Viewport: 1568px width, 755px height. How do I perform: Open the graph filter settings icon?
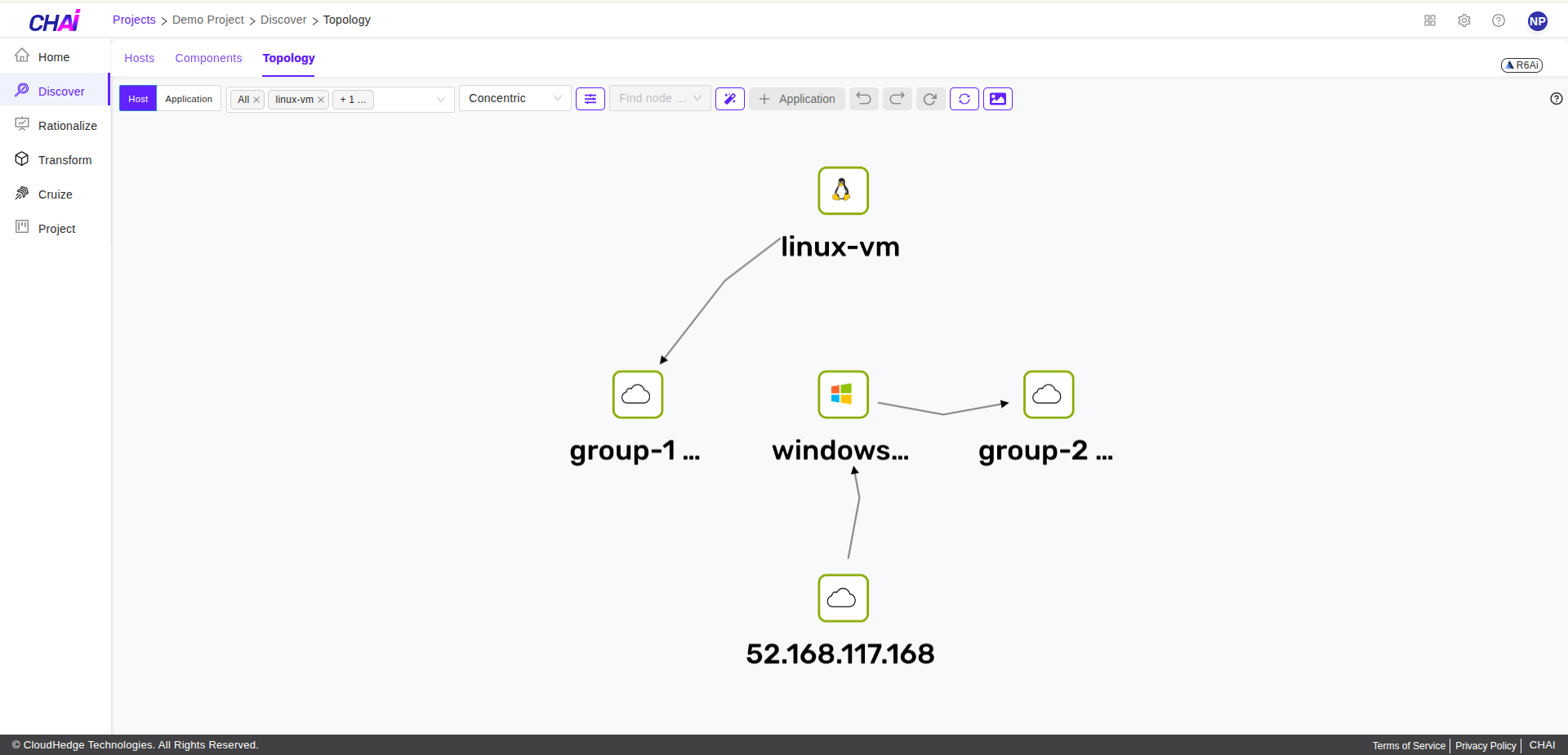590,98
